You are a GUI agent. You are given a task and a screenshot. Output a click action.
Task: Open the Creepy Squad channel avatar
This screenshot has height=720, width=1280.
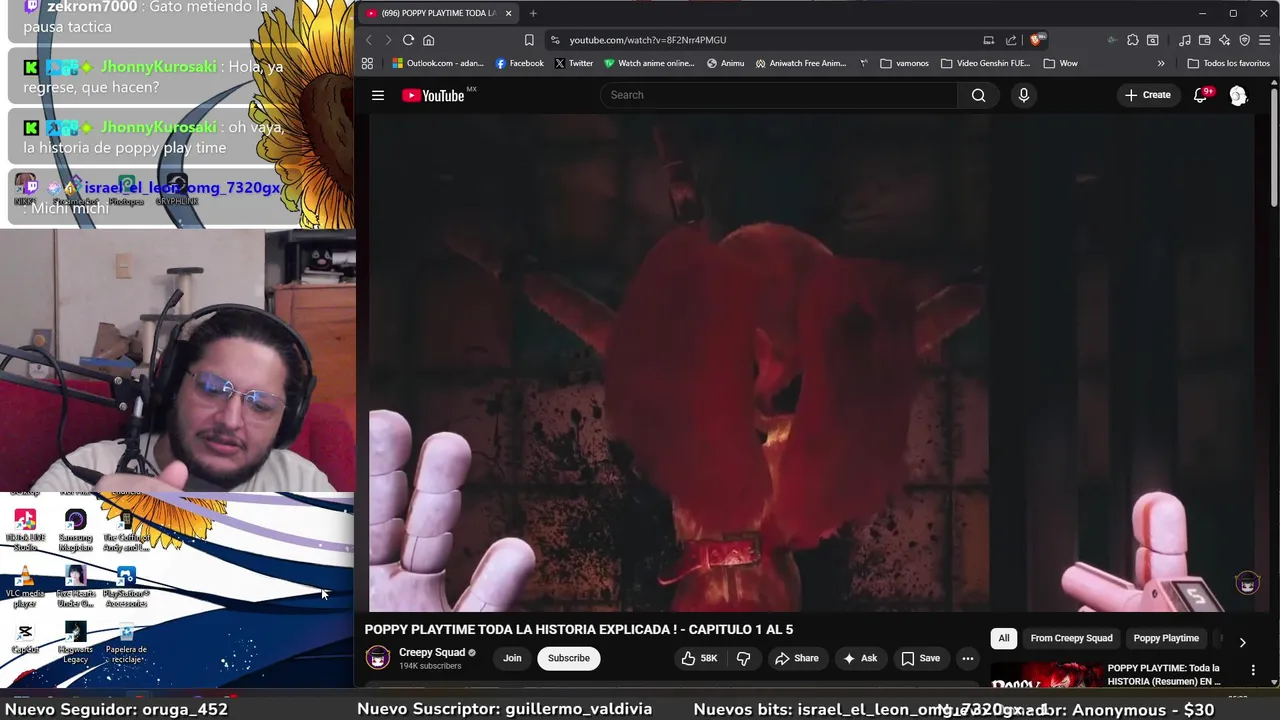pos(377,658)
